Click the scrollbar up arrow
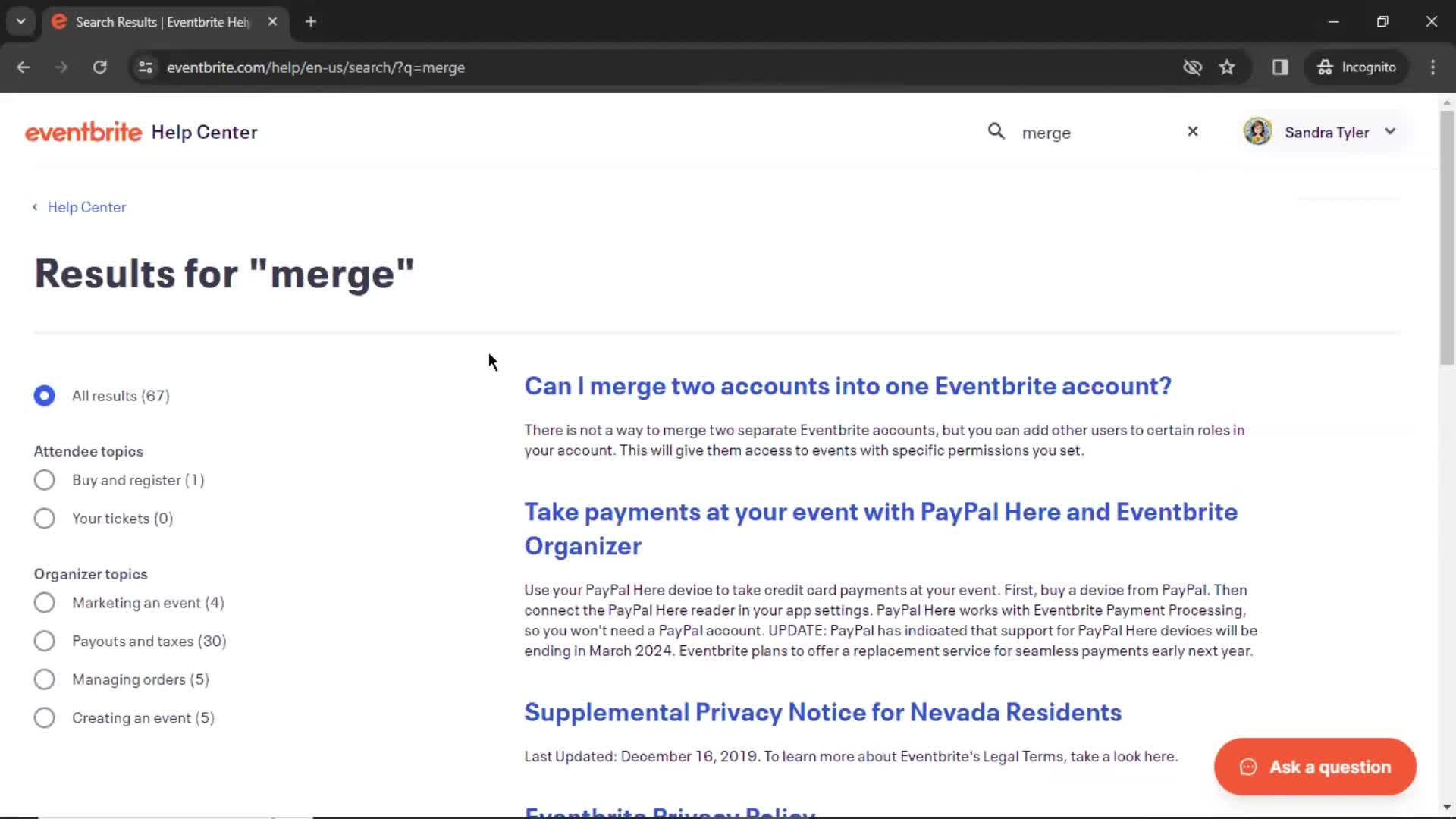1456x819 pixels. point(1447,102)
